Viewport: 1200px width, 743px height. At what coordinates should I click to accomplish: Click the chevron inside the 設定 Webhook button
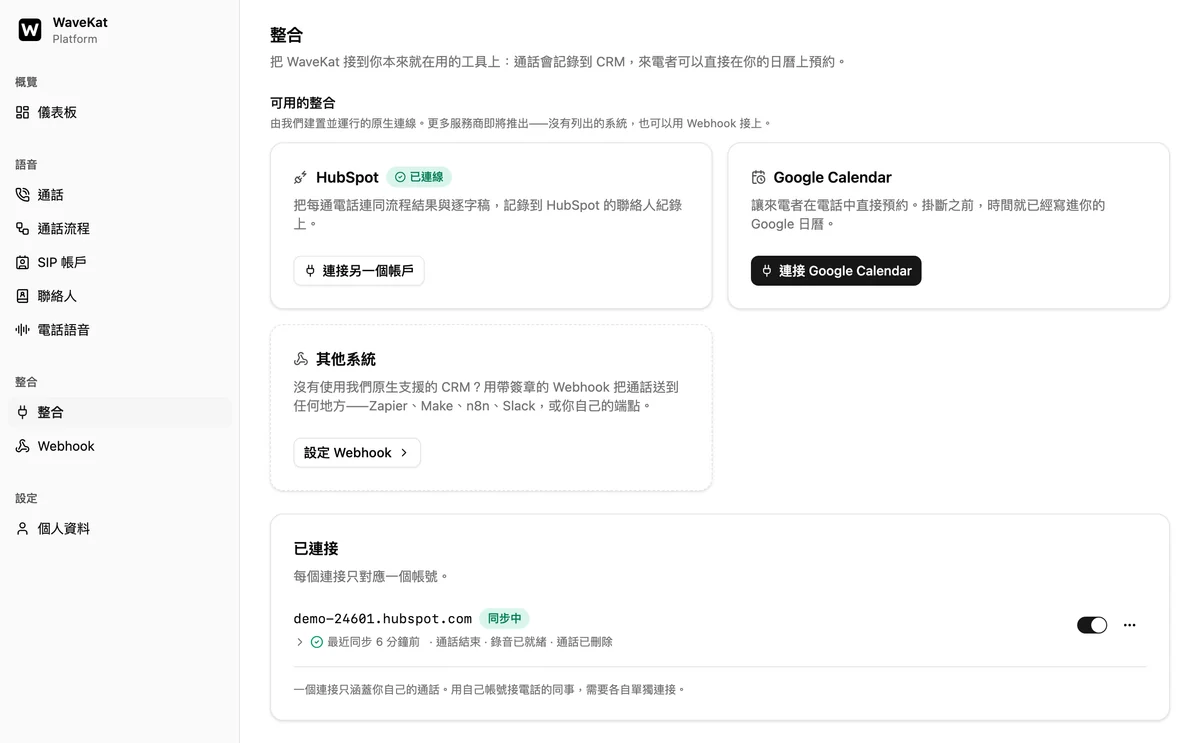pyautogui.click(x=404, y=453)
